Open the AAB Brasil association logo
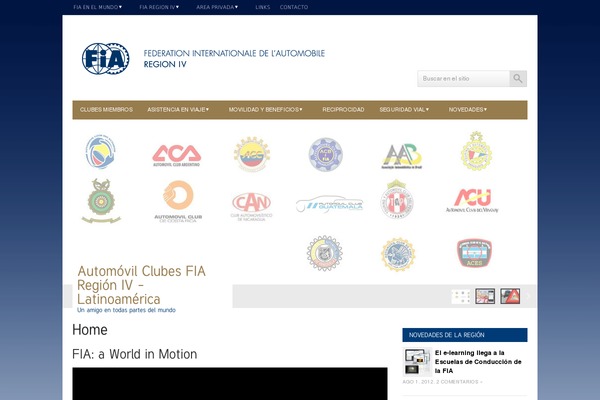600x400 pixels. (402, 156)
